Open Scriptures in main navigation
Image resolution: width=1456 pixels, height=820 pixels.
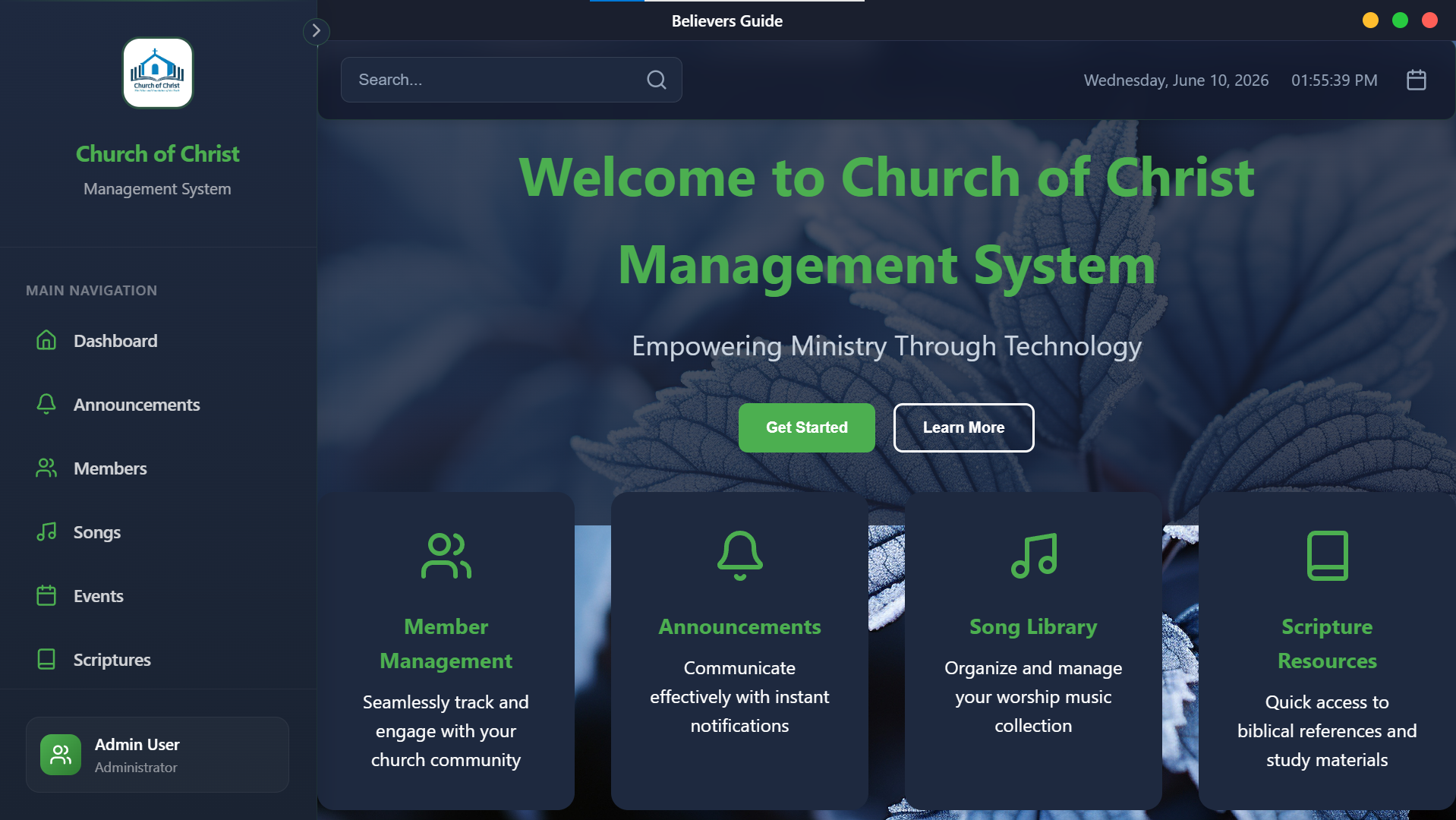coord(158,660)
